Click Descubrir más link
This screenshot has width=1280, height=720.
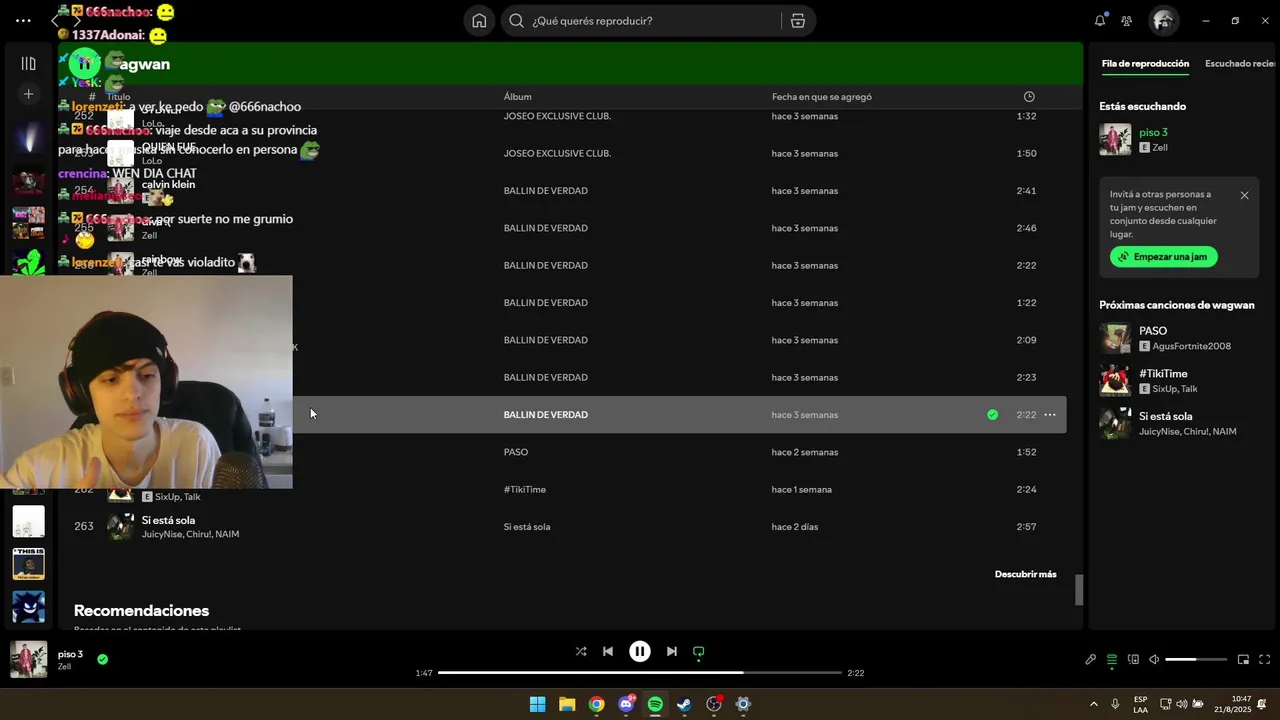point(1025,574)
